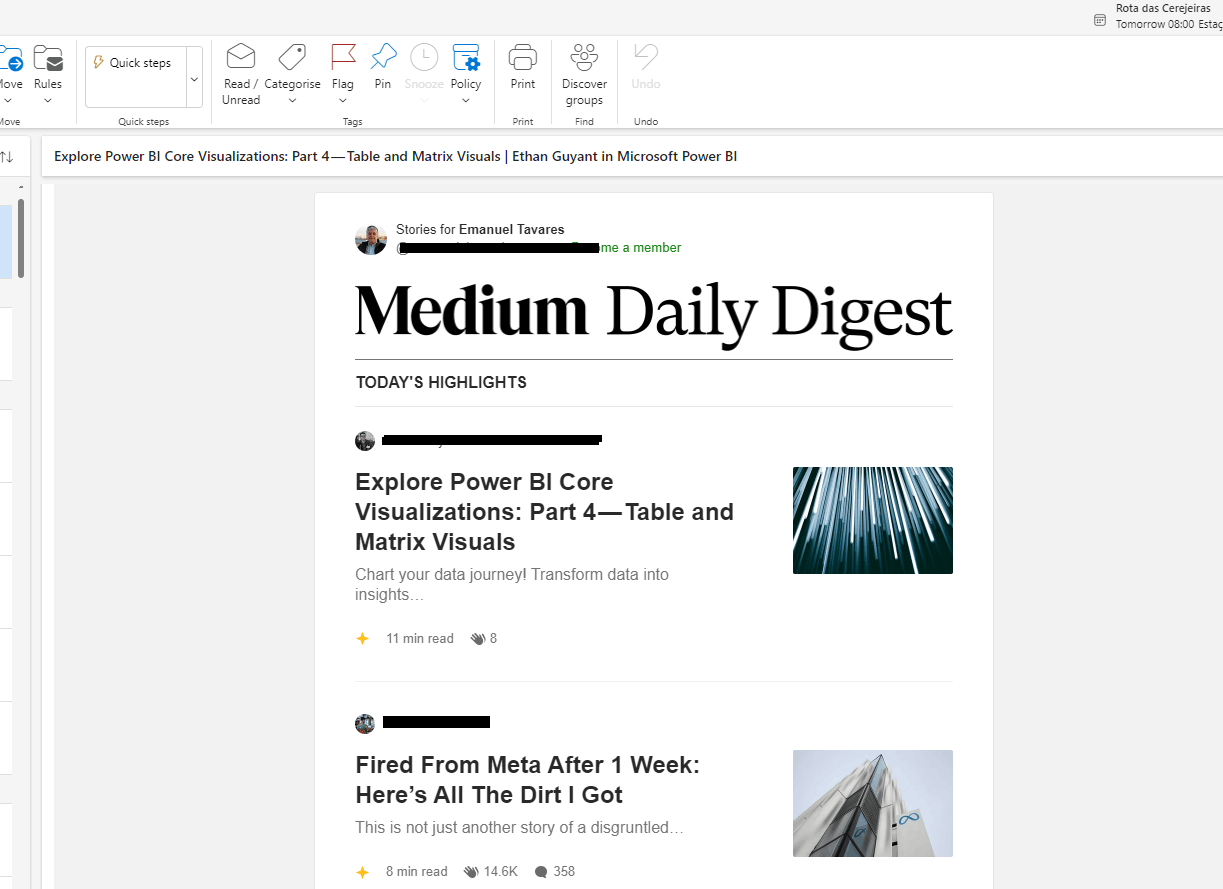Image resolution: width=1223 pixels, height=889 pixels.
Task: Expand the Quick steps gallery dropdown arrow
Action: click(x=194, y=77)
